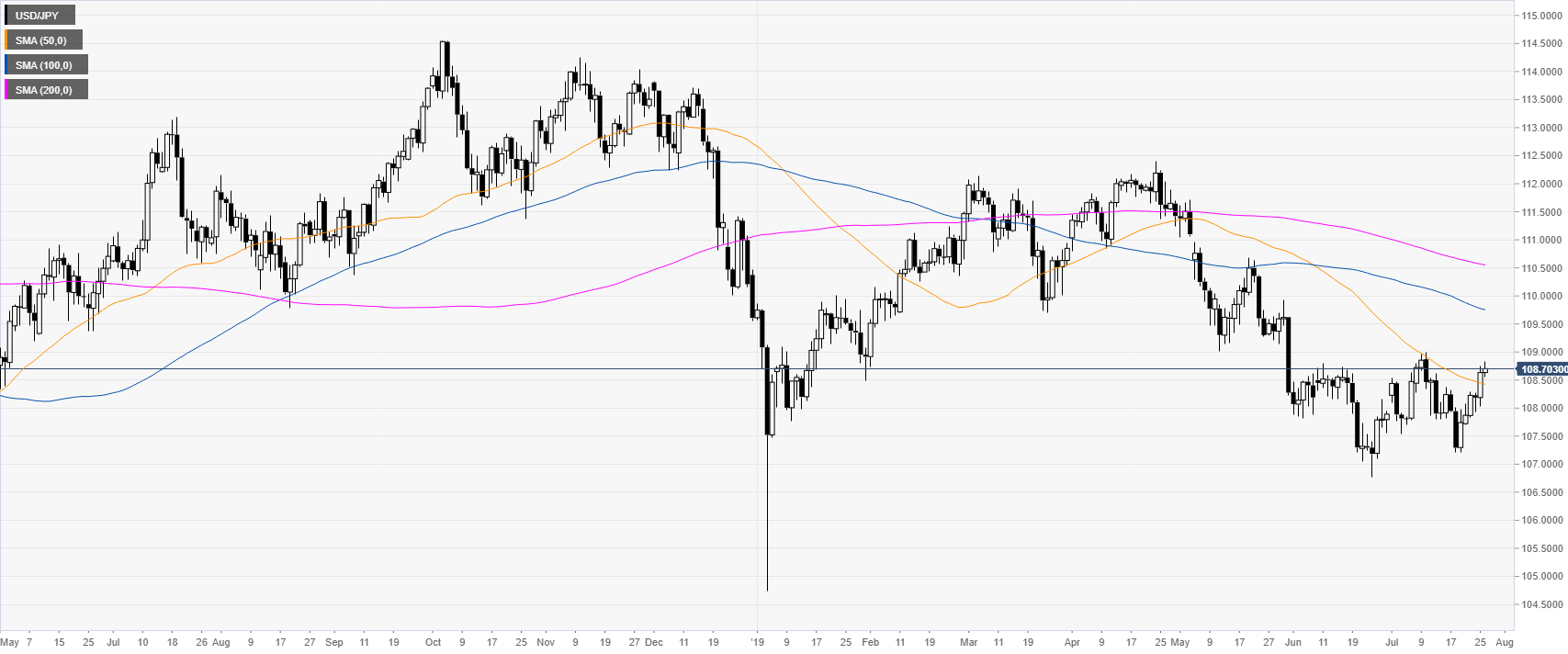The image size is (1568, 654).
Task: Click the orange SMA 50 color strip
Action: point(6,40)
